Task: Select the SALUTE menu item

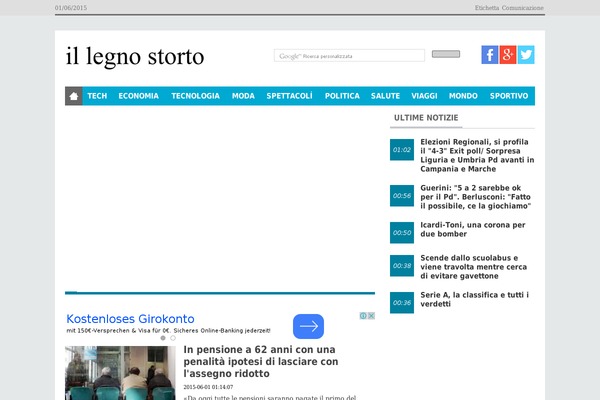Action: click(x=385, y=96)
